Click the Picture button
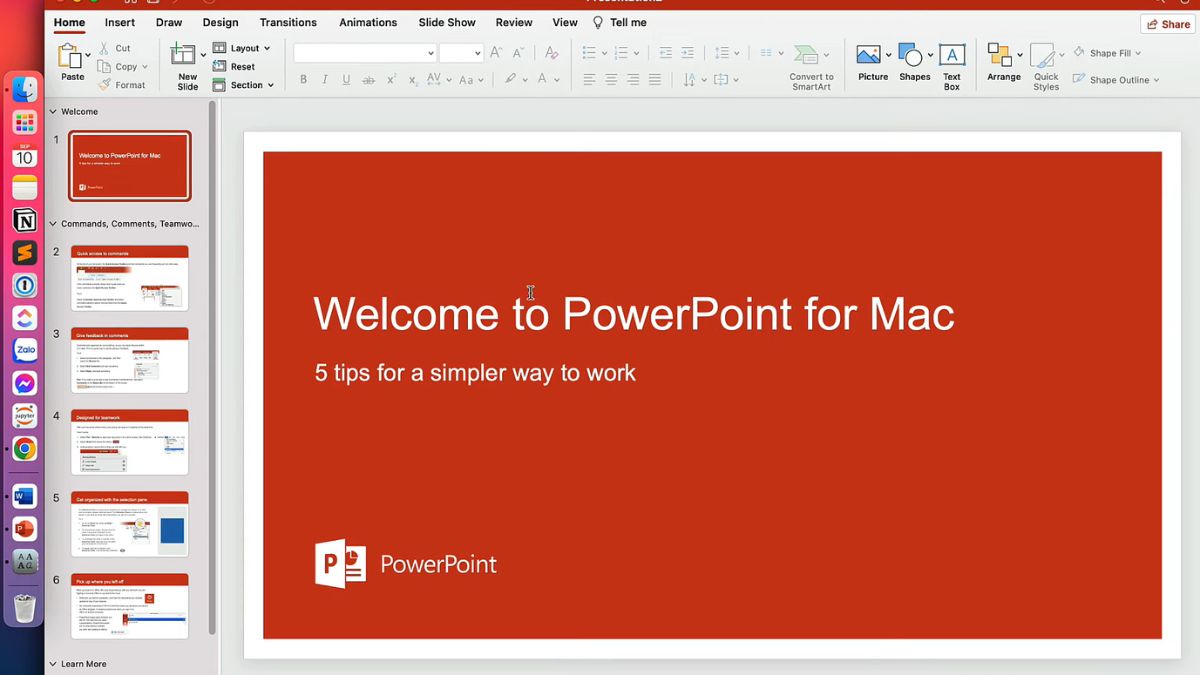This screenshot has height=675, width=1200. pyautogui.click(x=872, y=62)
